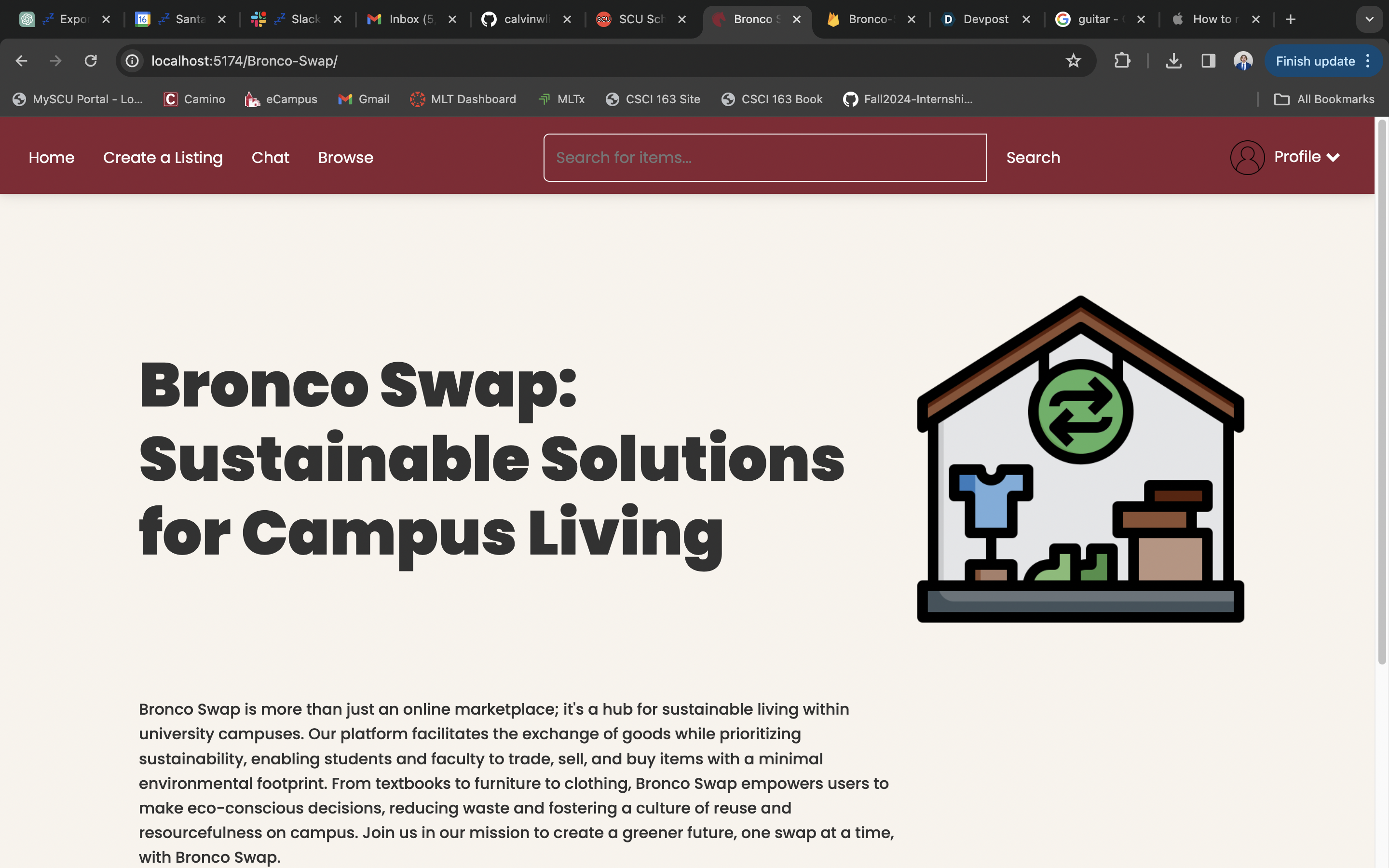
Task: Go back with the back arrow
Action: tap(21, 61)
